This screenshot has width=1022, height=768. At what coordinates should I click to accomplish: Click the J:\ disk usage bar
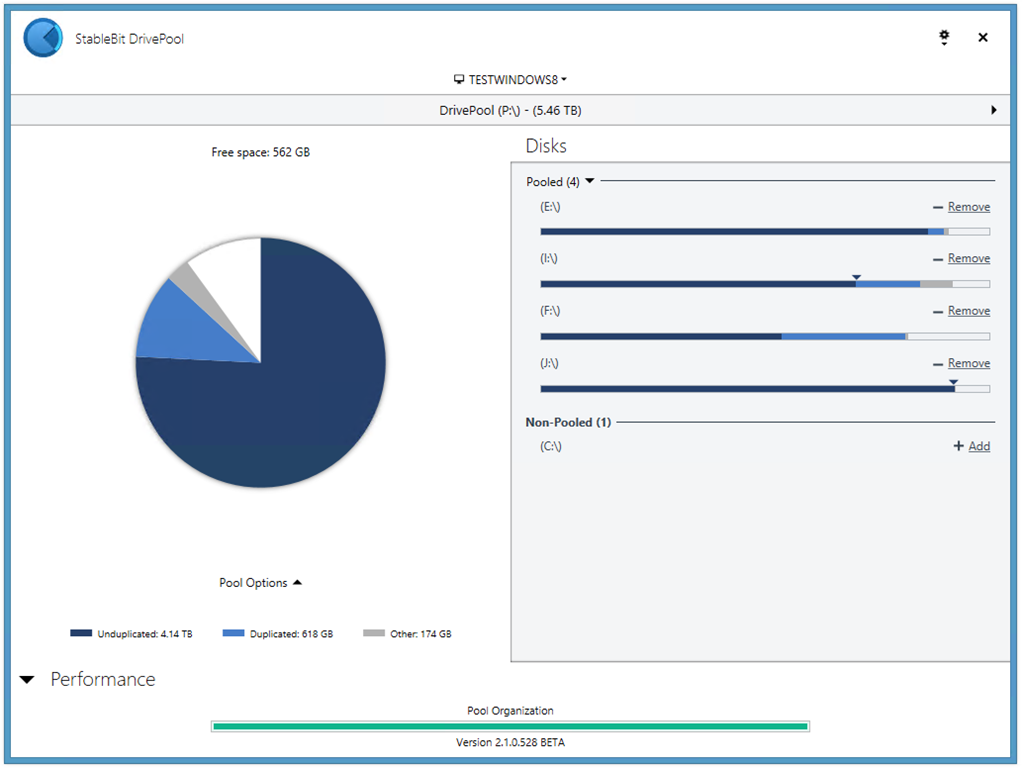click(765, 389)
